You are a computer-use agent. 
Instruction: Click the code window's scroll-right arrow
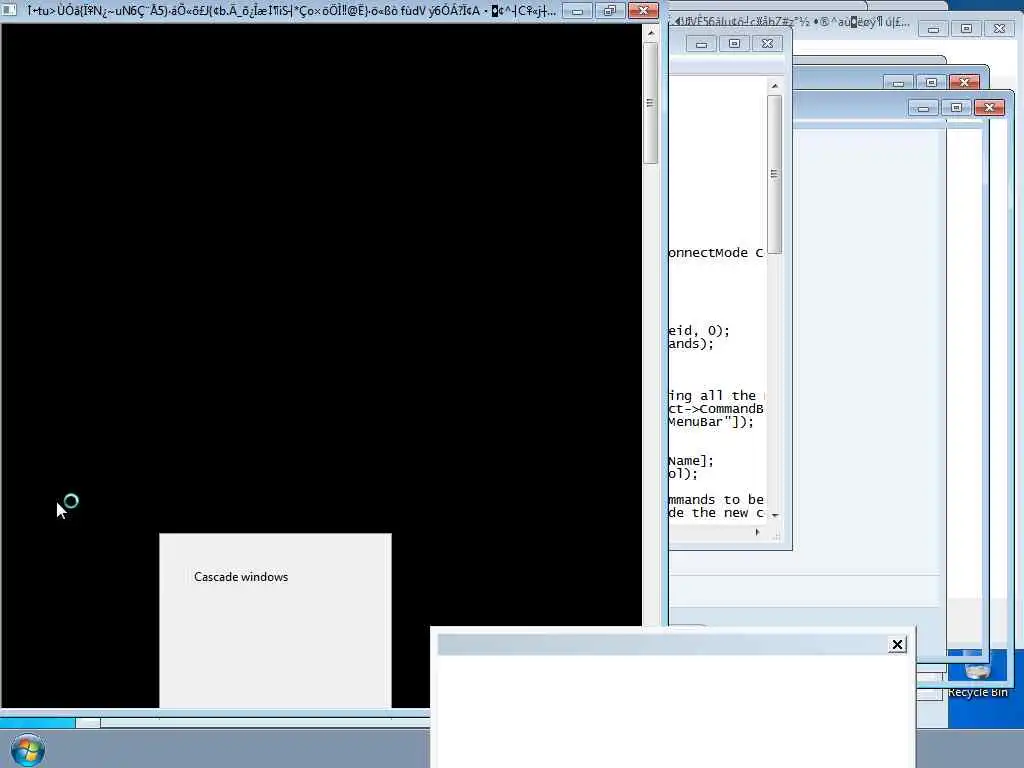click(x=758, y=532)
